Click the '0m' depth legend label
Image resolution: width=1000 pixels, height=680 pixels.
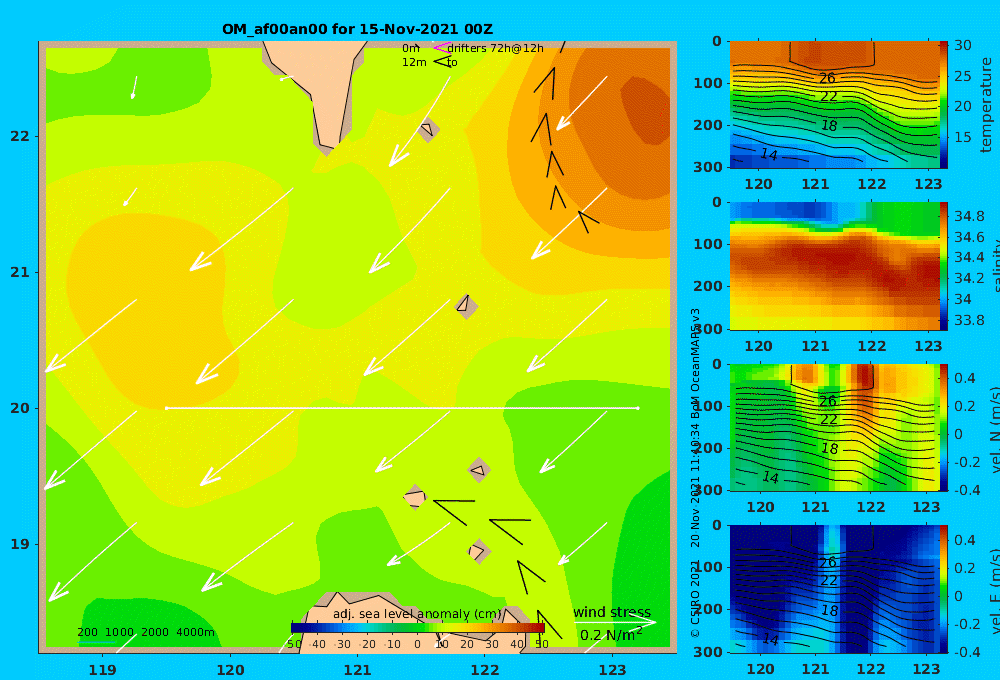pos(411,48)
